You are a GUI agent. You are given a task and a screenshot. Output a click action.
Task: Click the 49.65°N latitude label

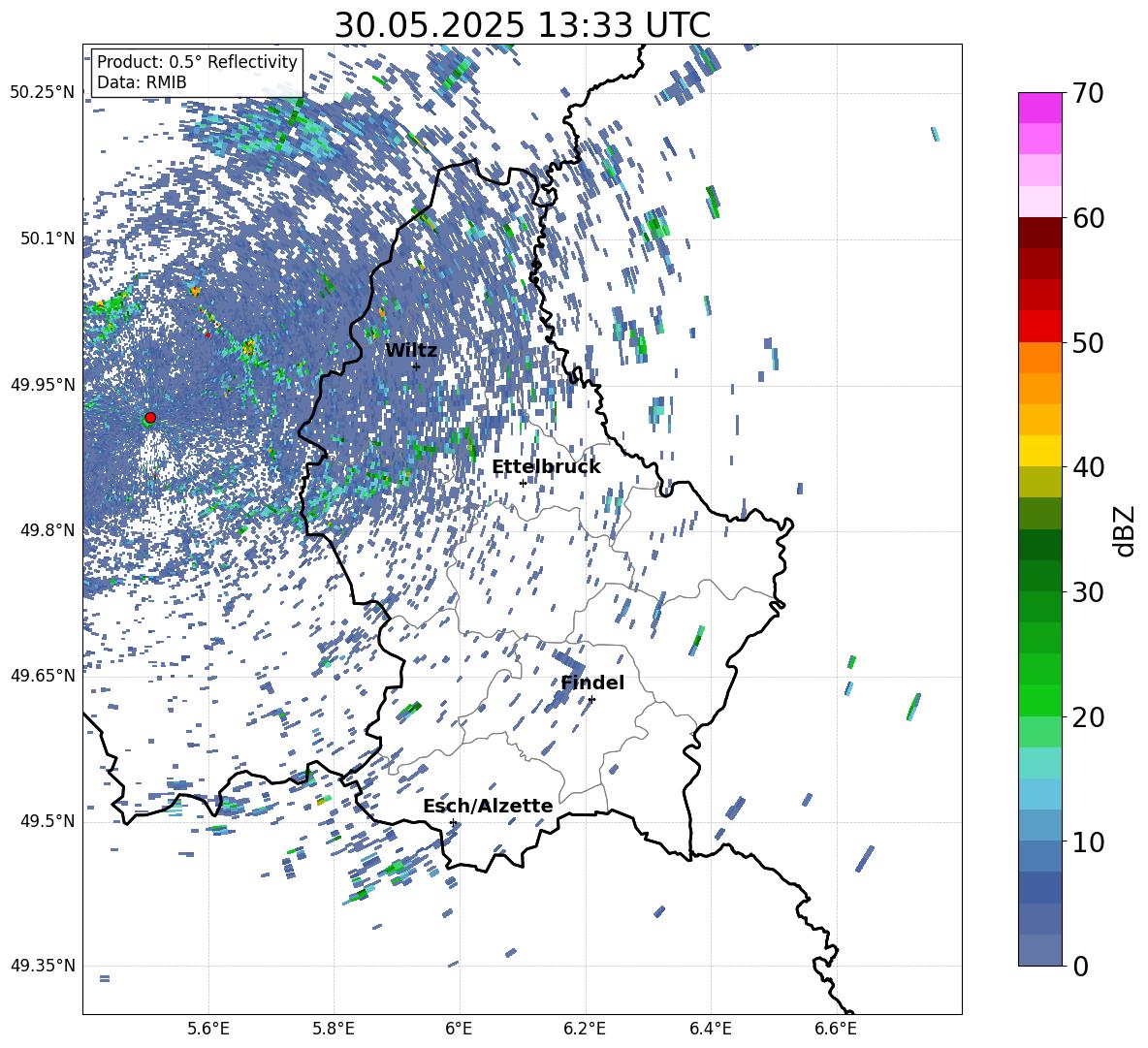tap(43, 676)
